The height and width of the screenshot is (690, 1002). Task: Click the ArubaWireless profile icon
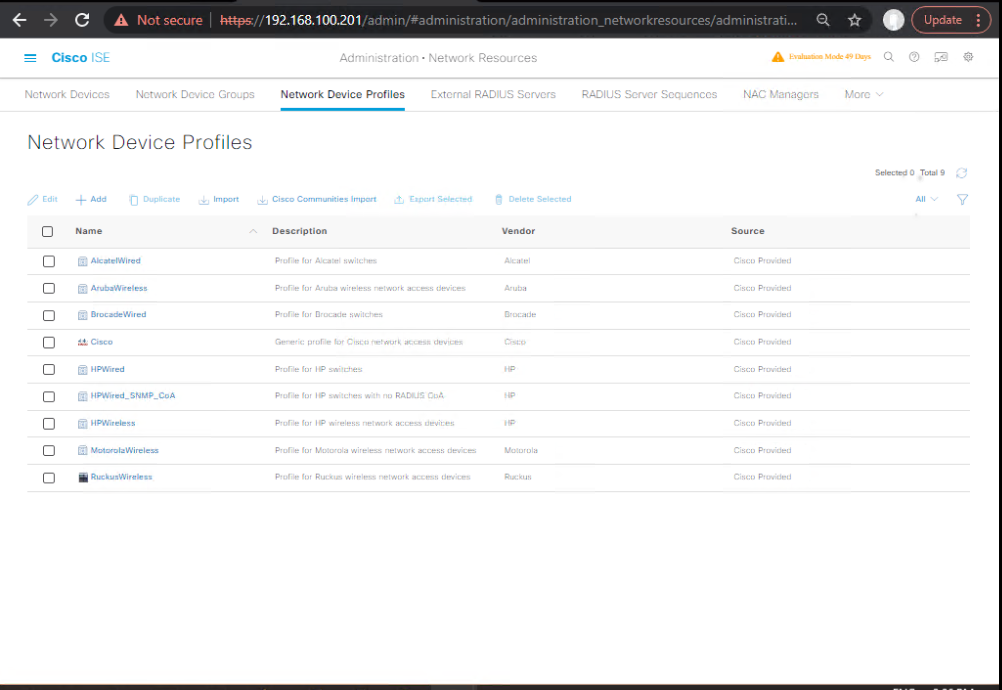(x=82, y=289)
